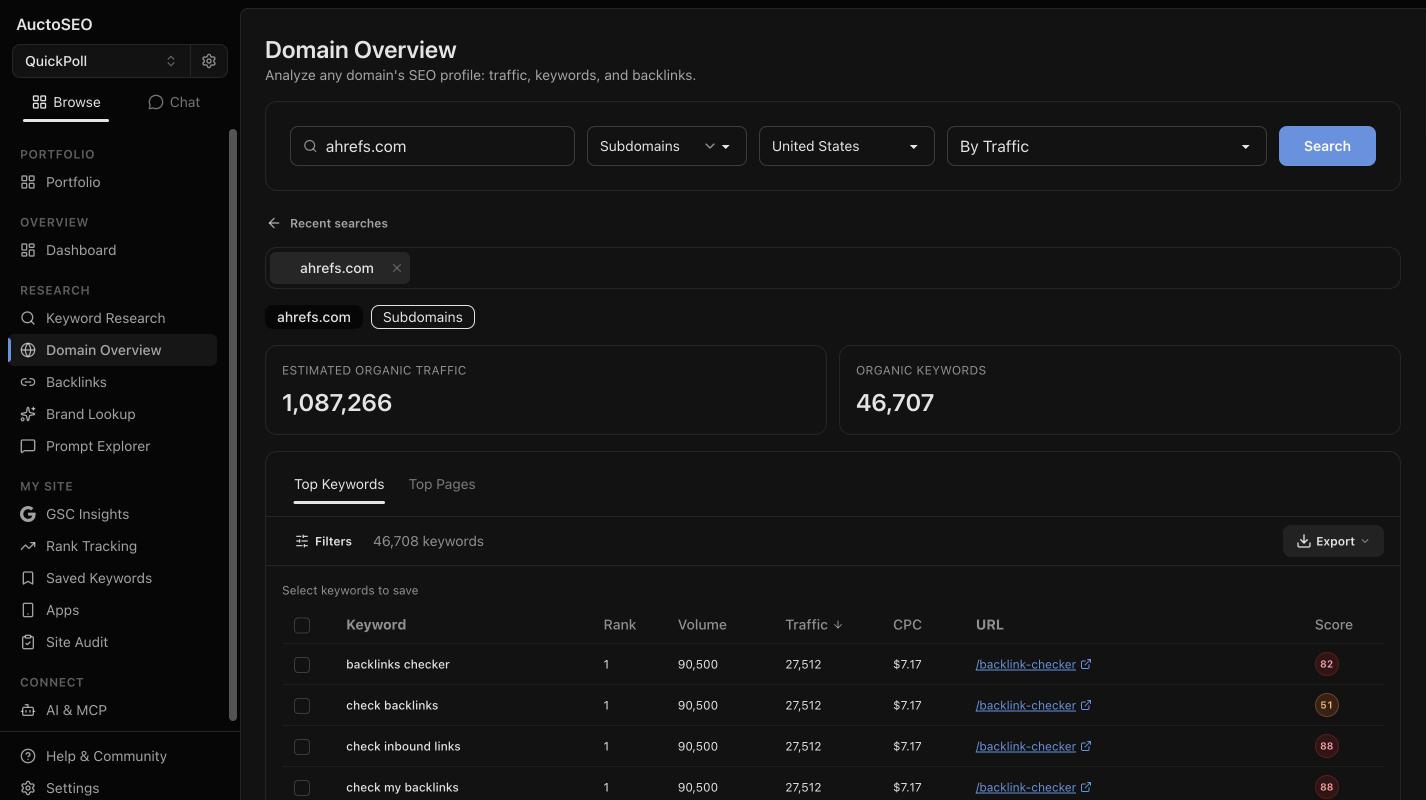This screenshot has height=800, width=1426.
Task: Click the Rank Tracking trend icon
Action: 28,546
